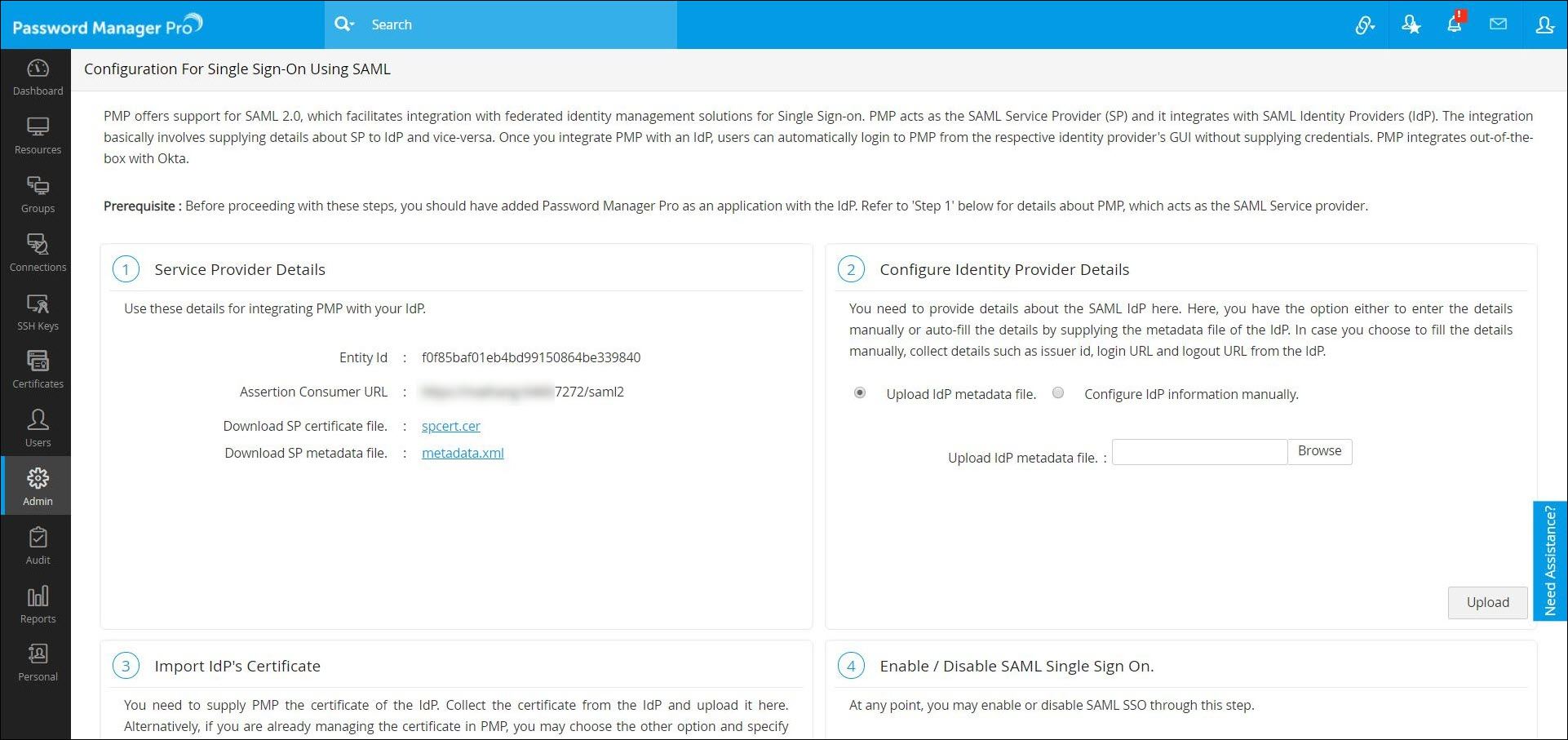Choose 'Configure IdP information manually' radio option
Image resolution: width=1568 pixels, height=740 pixels.
(1058, 393)
